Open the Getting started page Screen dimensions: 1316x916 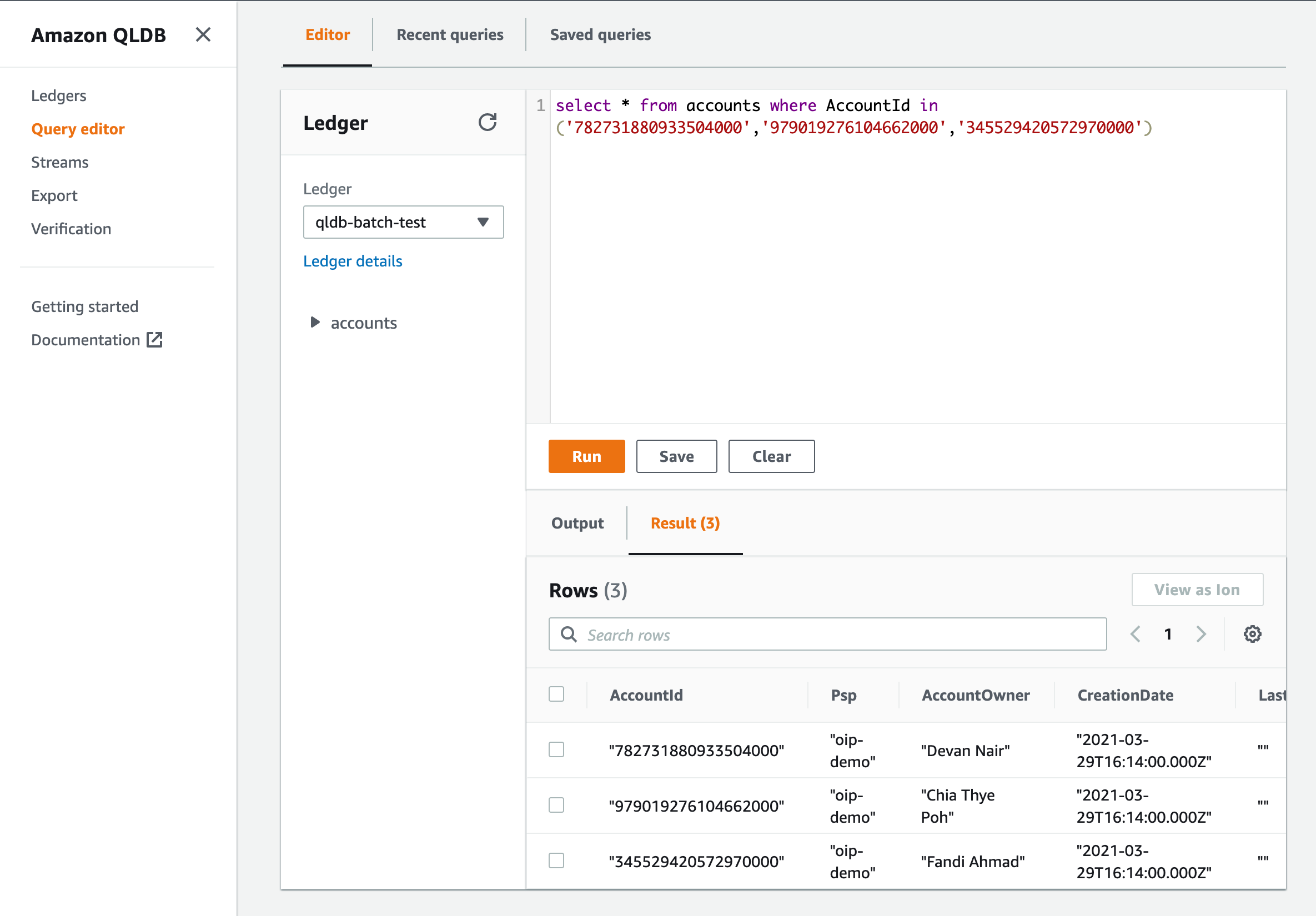85,306
